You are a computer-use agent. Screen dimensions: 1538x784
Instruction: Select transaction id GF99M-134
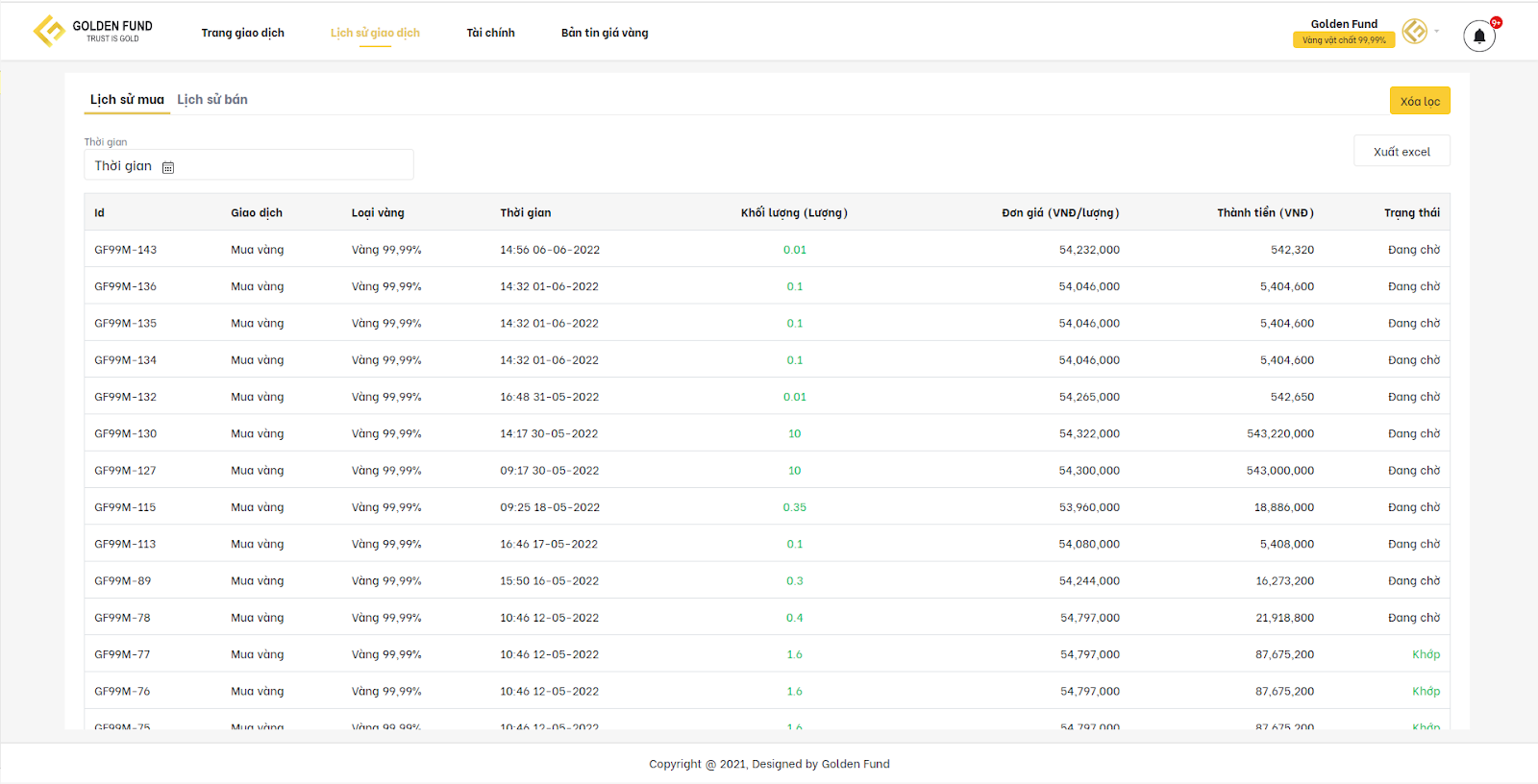click(126, 360)
